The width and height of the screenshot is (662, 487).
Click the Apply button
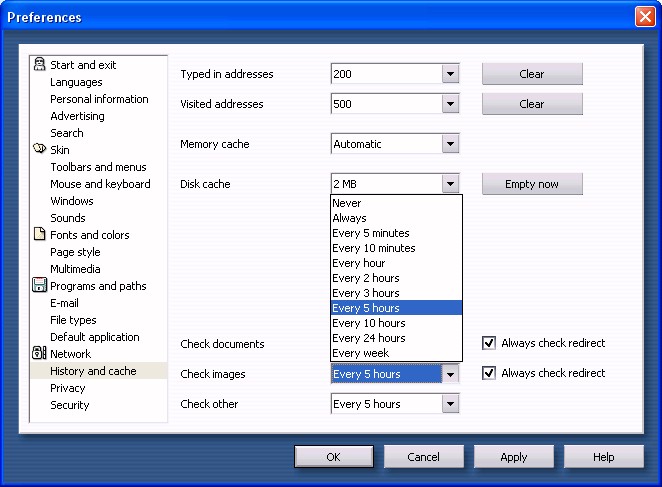tap(514, 457)
